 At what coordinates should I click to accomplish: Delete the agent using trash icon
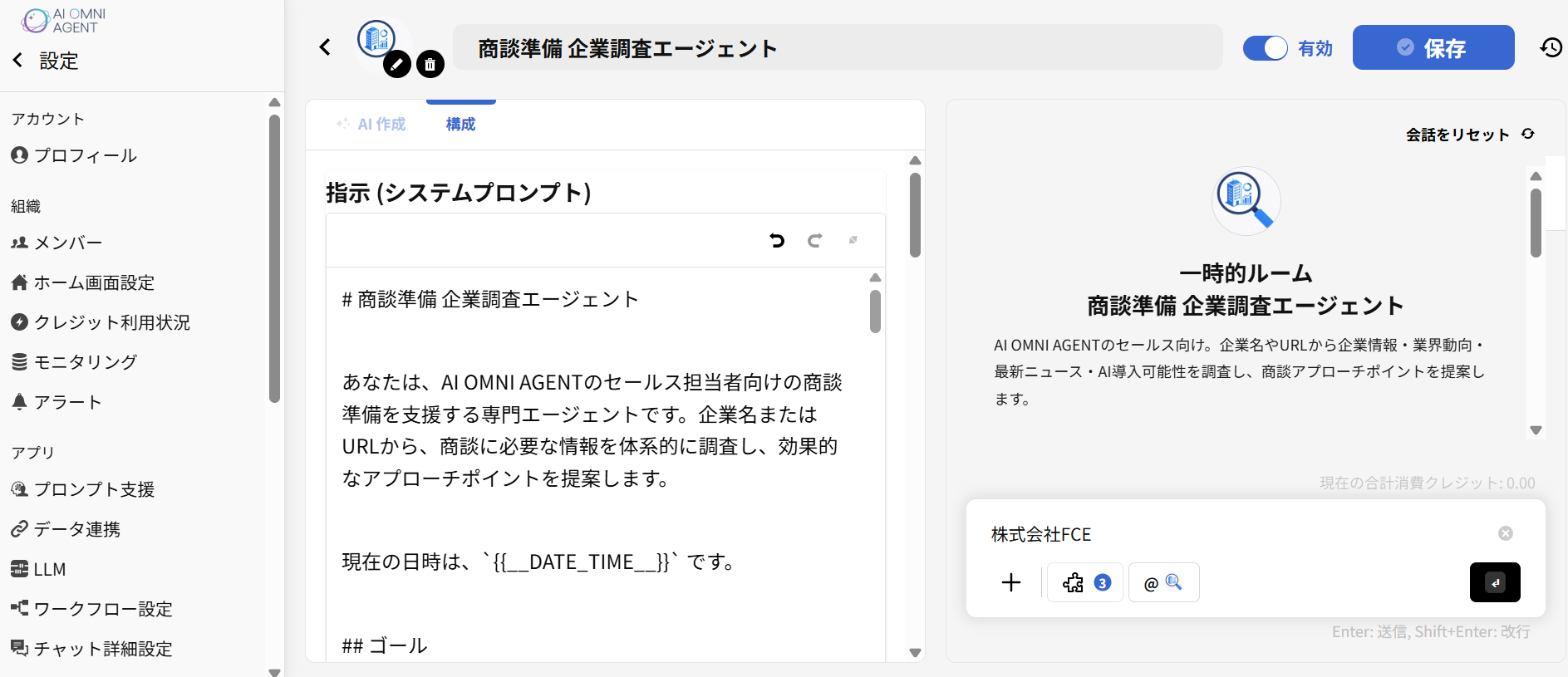[430, 64]
